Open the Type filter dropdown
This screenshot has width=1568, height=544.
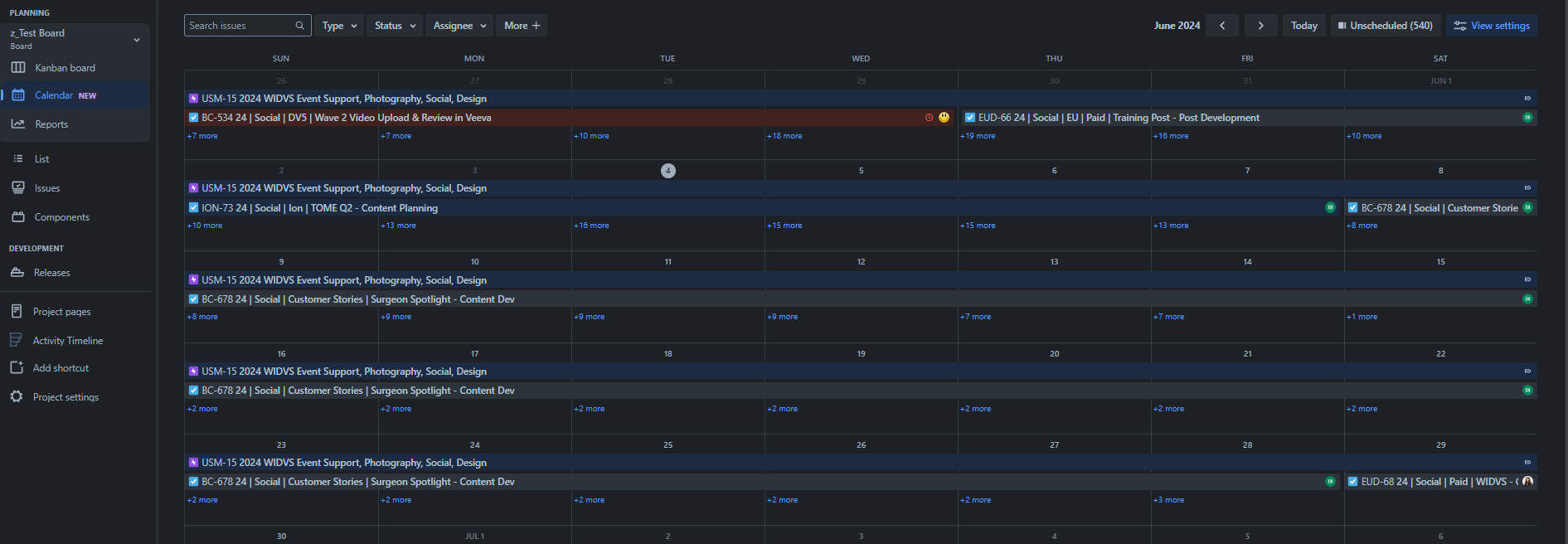point(340,26)
